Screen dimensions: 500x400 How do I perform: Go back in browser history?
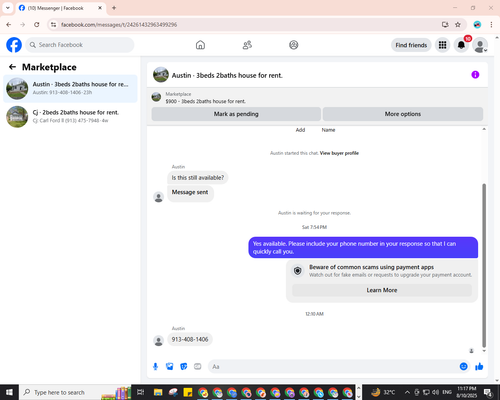click(x=9, y=25)
